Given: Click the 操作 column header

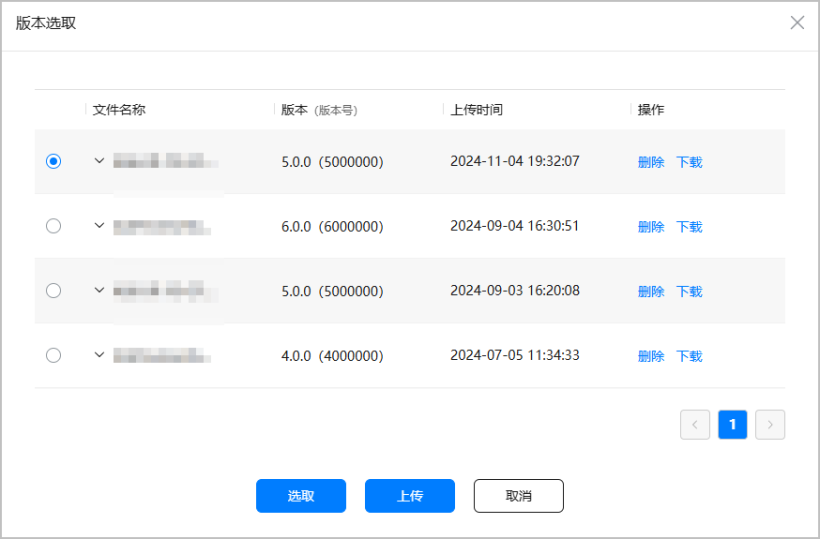Looking at the screenshot, I should [651, 110].
